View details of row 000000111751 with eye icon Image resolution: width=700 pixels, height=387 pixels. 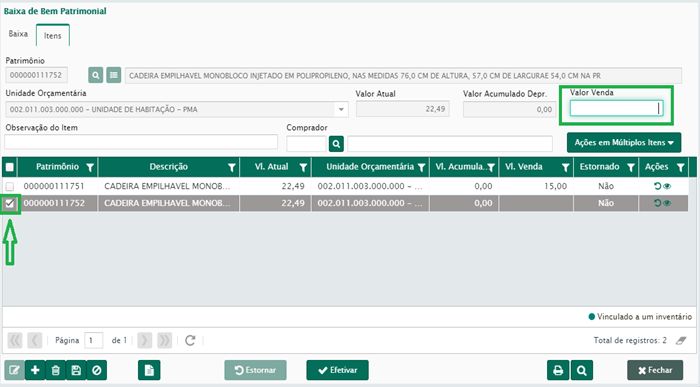(667, 186)
